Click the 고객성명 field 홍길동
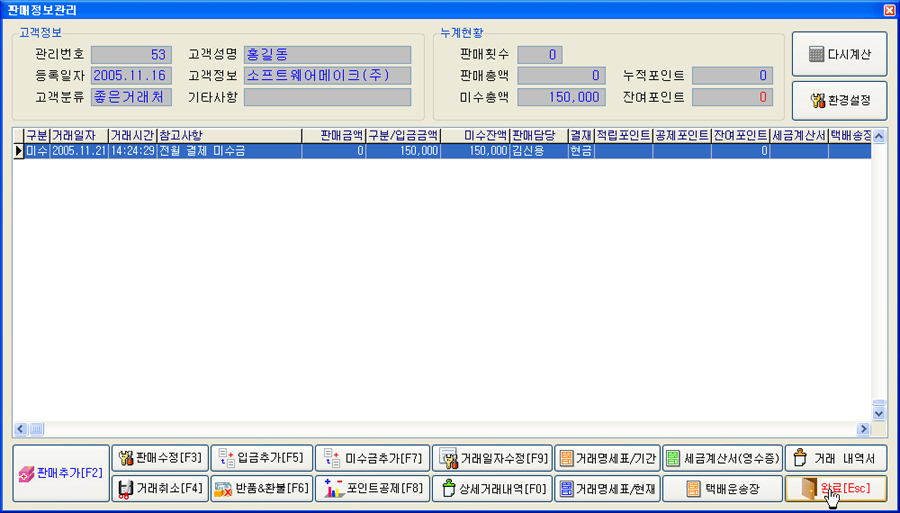The height and width of the screenshot is (513, 900). click(327, 55)
